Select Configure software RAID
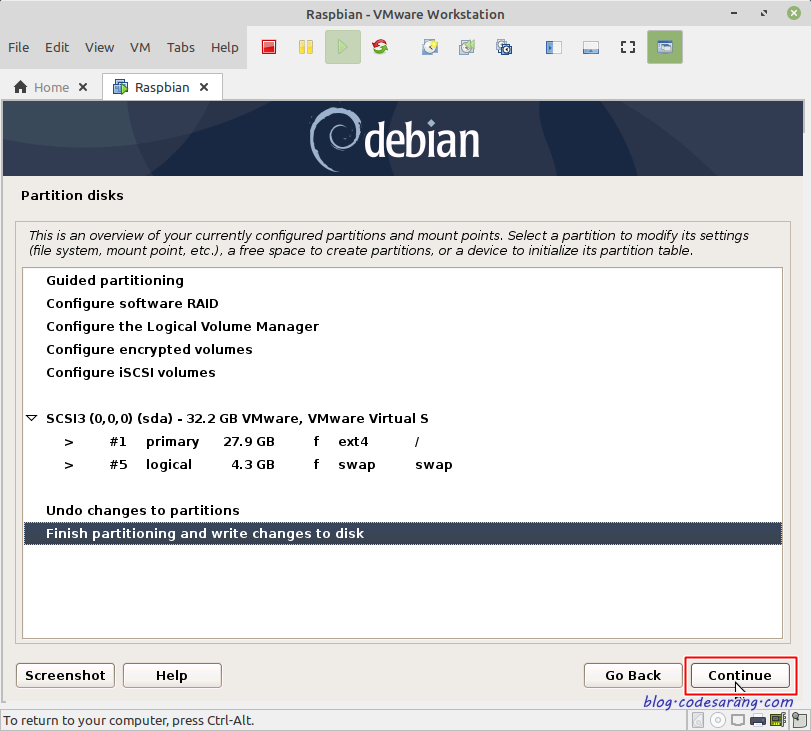The image size is (811, 731). pyautogui.click(x=402, y=303)
